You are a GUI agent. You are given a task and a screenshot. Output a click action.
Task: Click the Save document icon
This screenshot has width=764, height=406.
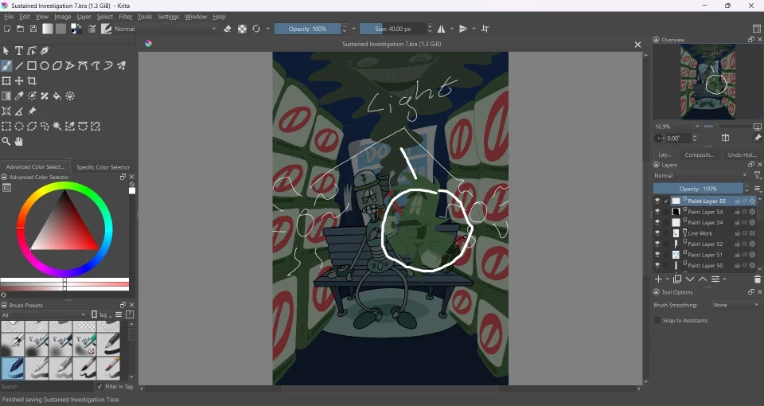click(x=33, y=29)
